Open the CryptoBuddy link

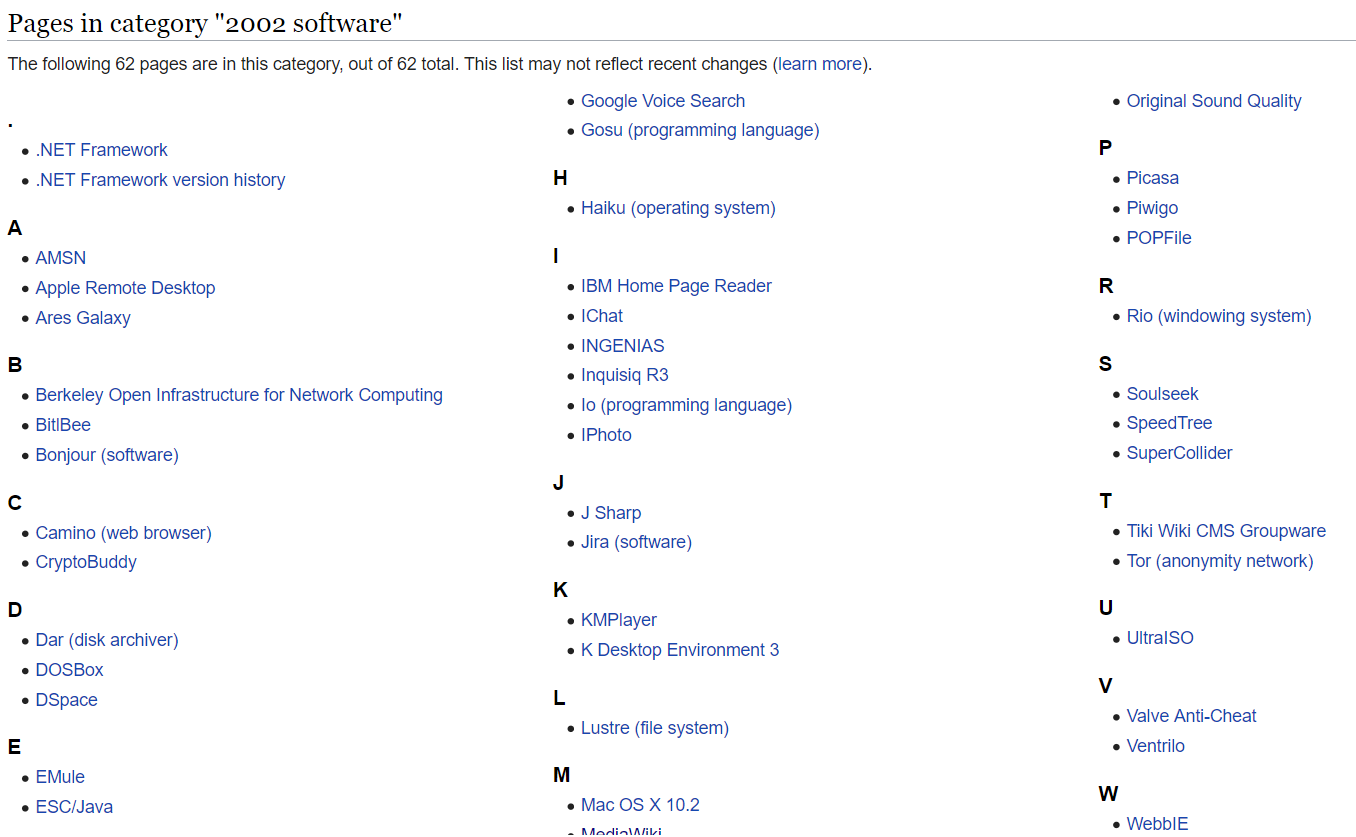[x=86, y=562]
